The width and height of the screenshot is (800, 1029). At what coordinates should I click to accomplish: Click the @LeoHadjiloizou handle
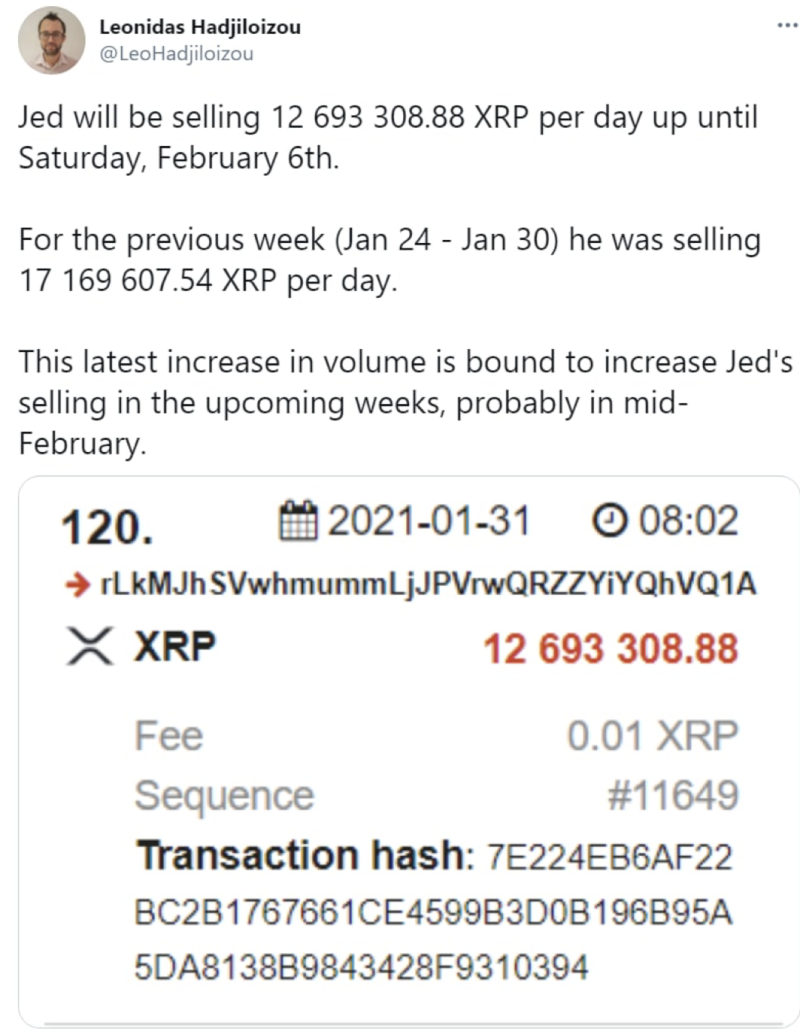tap(176, 54)
